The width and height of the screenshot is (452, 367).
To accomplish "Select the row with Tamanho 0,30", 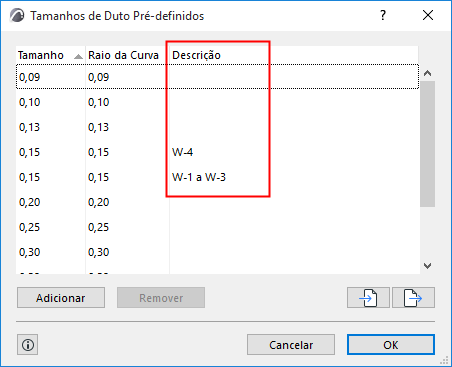I will coord(217,252).
